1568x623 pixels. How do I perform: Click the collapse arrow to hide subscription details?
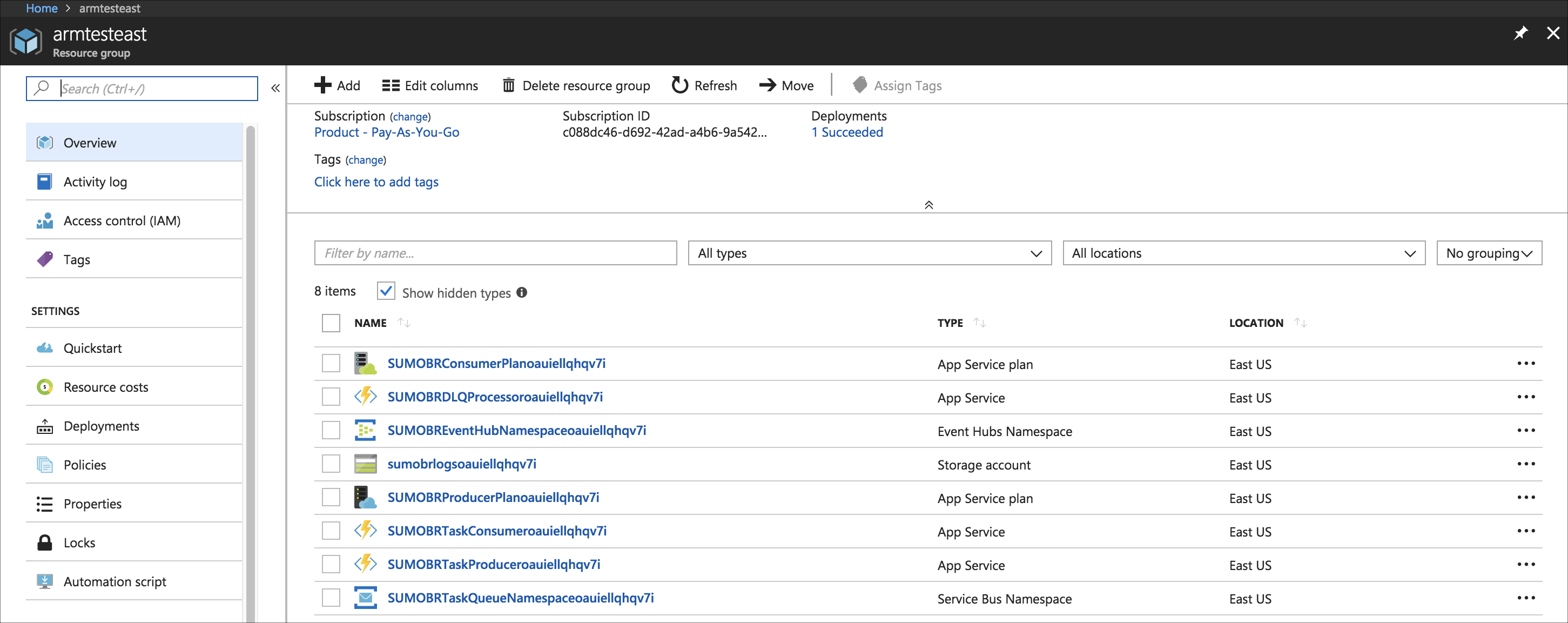pyautogui.click(x=927, y=205)
